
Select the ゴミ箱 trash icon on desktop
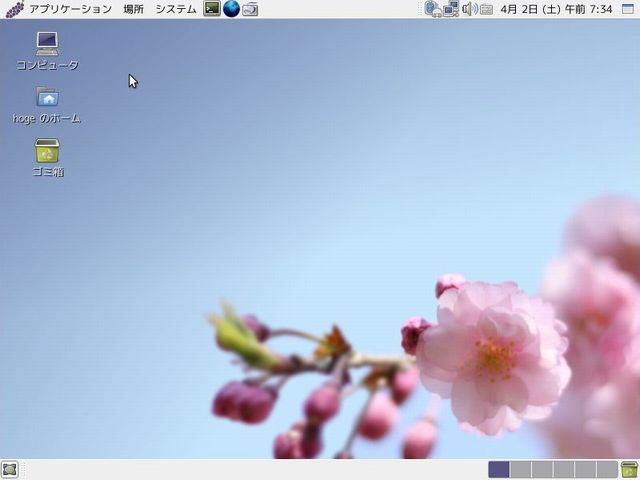click(x=47, y=151)
